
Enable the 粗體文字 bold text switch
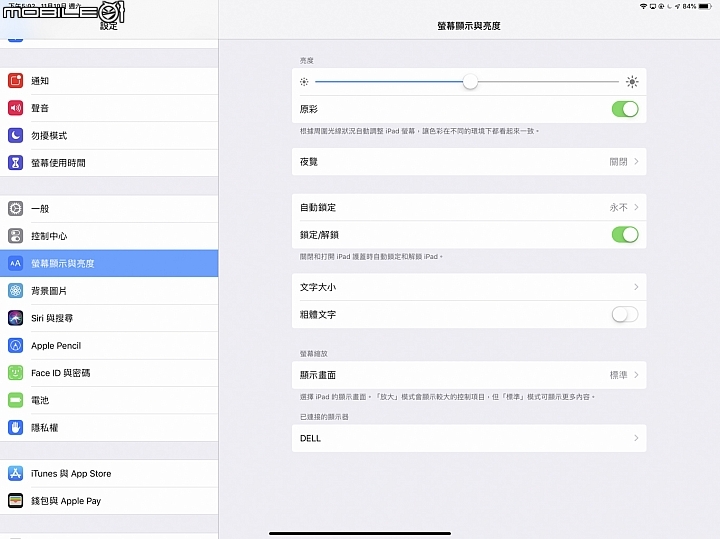tap(625, 314)
